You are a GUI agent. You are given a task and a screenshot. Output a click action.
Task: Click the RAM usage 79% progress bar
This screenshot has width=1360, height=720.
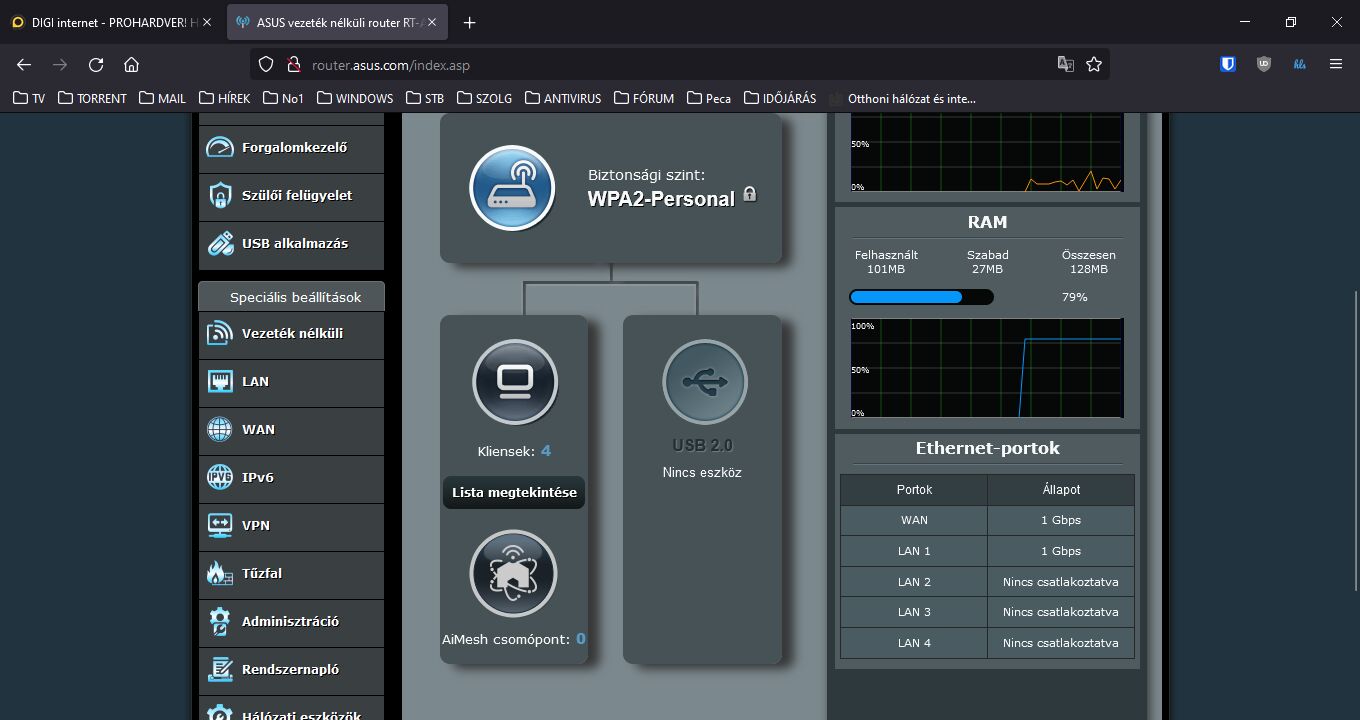[x=921, y=297]
